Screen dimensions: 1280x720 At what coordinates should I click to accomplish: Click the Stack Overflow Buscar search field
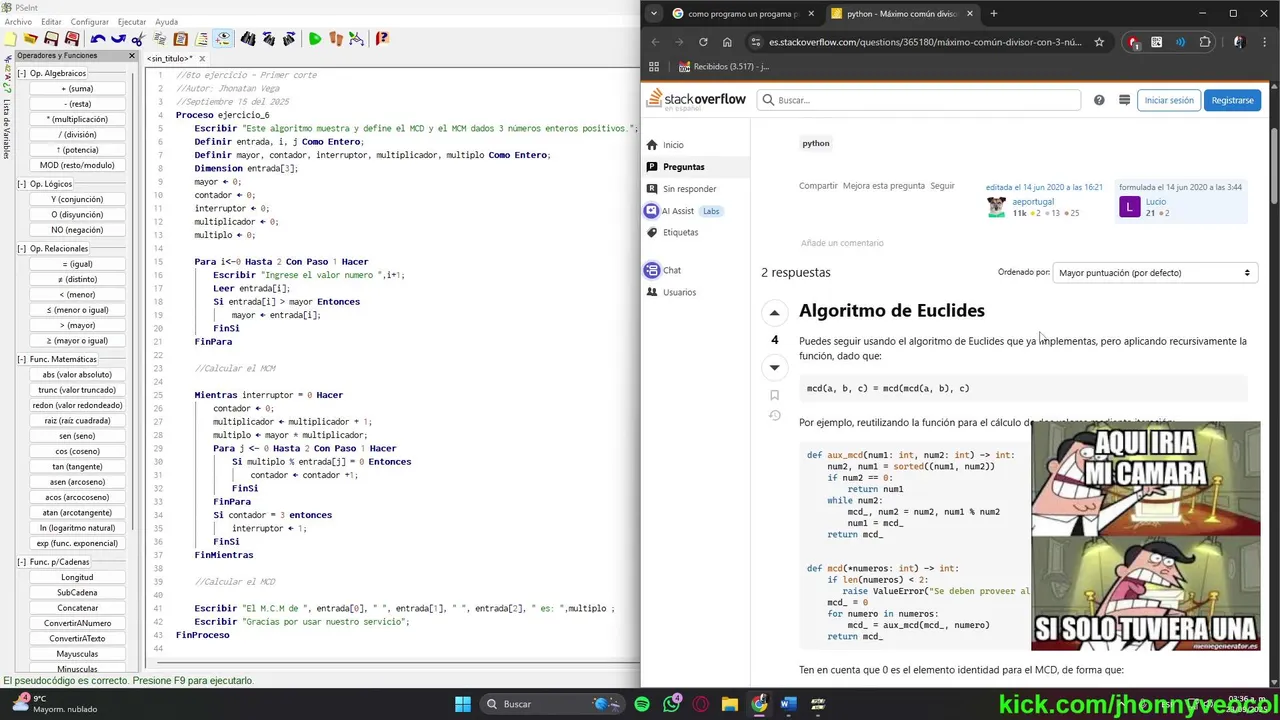[x=920, y=100]
